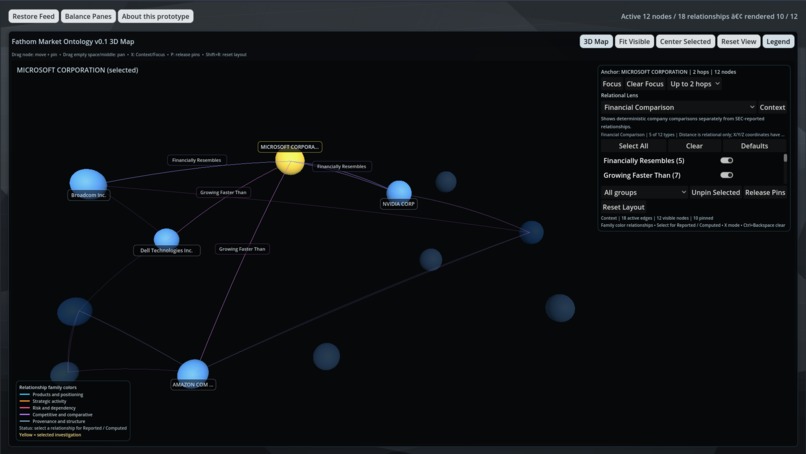Click Reset Layout button
The image size is (806, 454).
623,207
